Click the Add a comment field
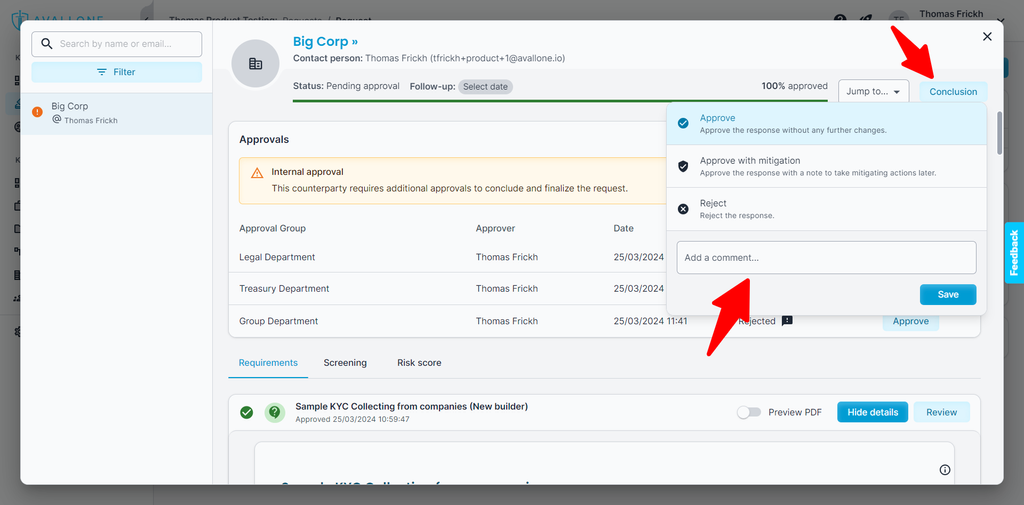Screen dimensions: 1024x505 point(826,257)
